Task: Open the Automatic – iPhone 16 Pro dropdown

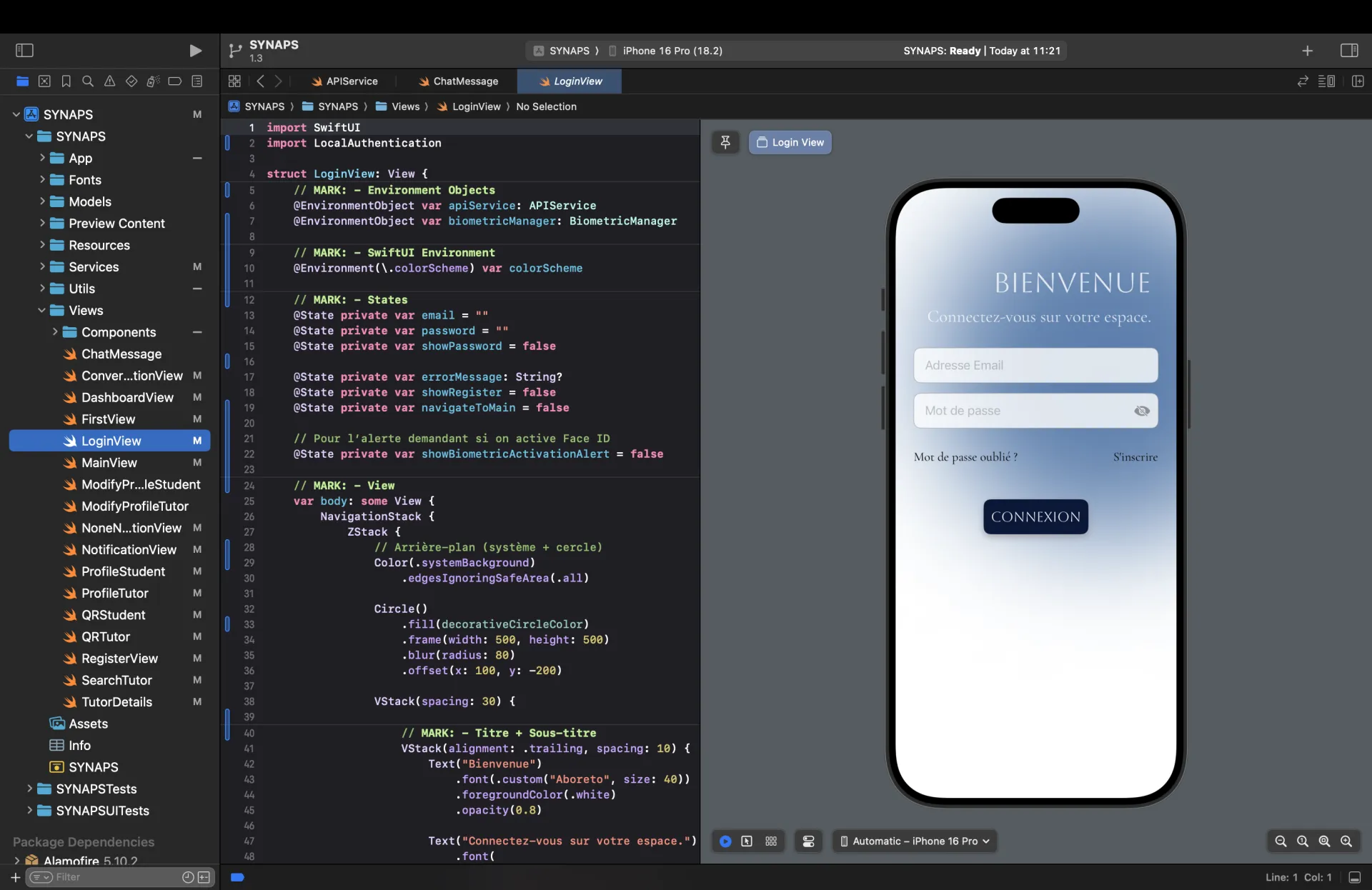Action: pos(915,841)
